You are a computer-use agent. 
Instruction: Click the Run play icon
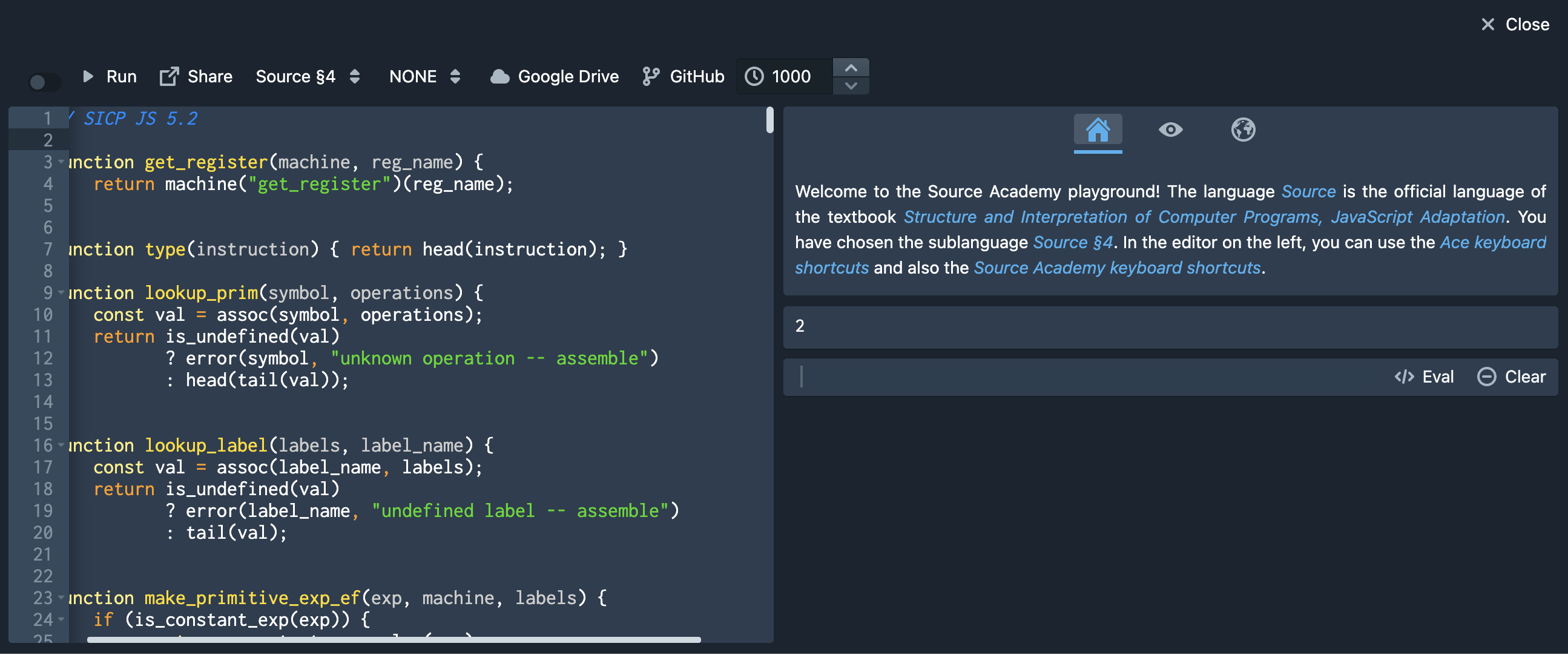pyautogui.click(x=88, y=76)
